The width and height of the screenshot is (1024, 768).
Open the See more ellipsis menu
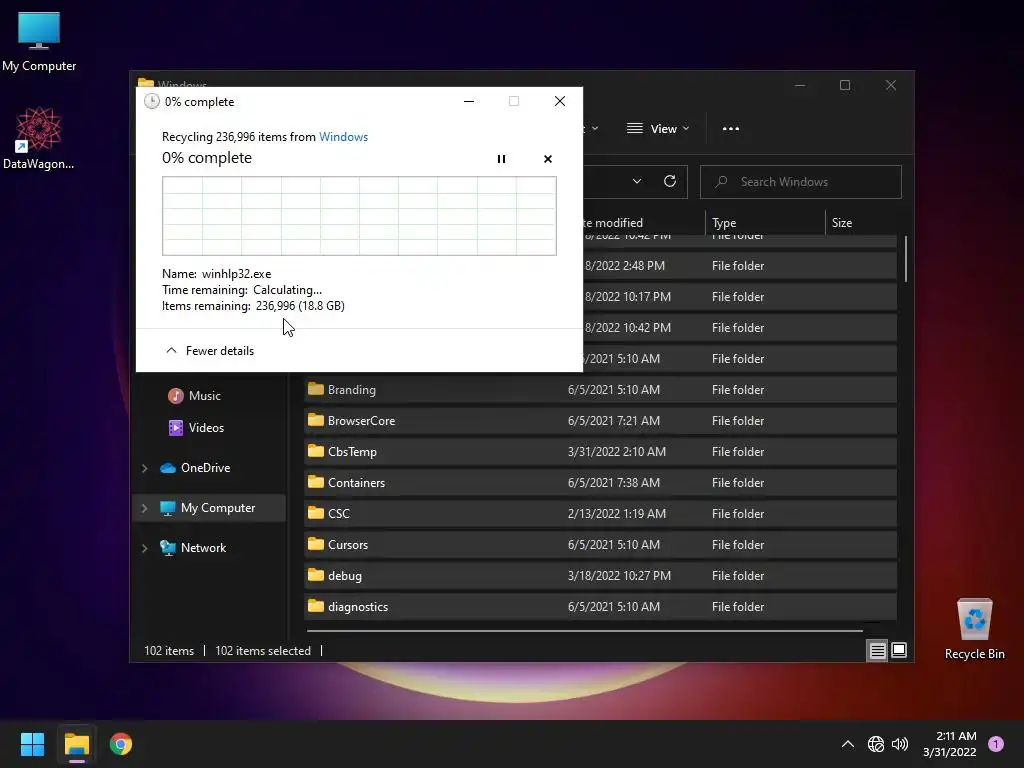click(731, 129)
